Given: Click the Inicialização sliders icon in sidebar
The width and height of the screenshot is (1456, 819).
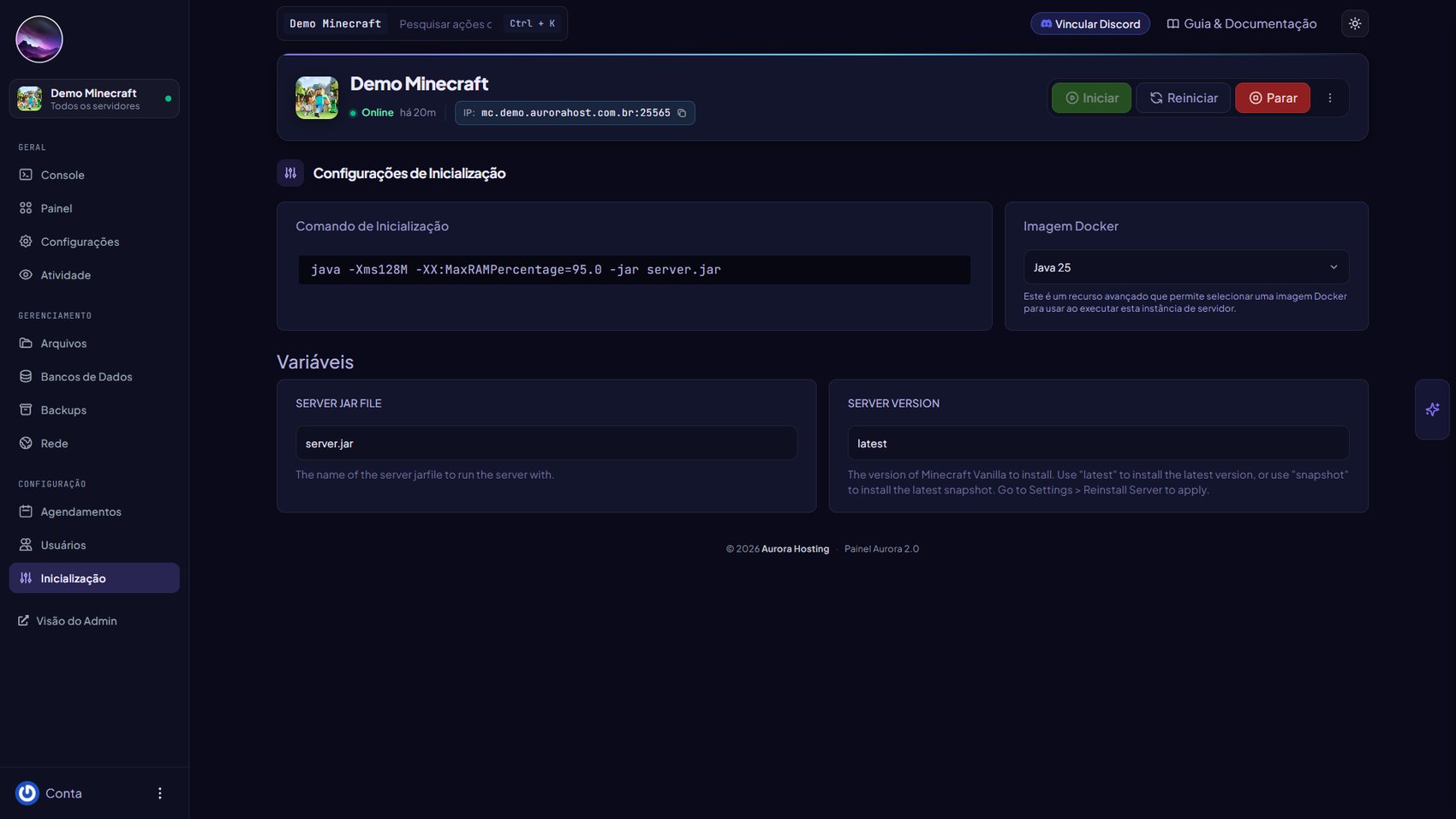Looking at the screenshot, I should [26, 578].
